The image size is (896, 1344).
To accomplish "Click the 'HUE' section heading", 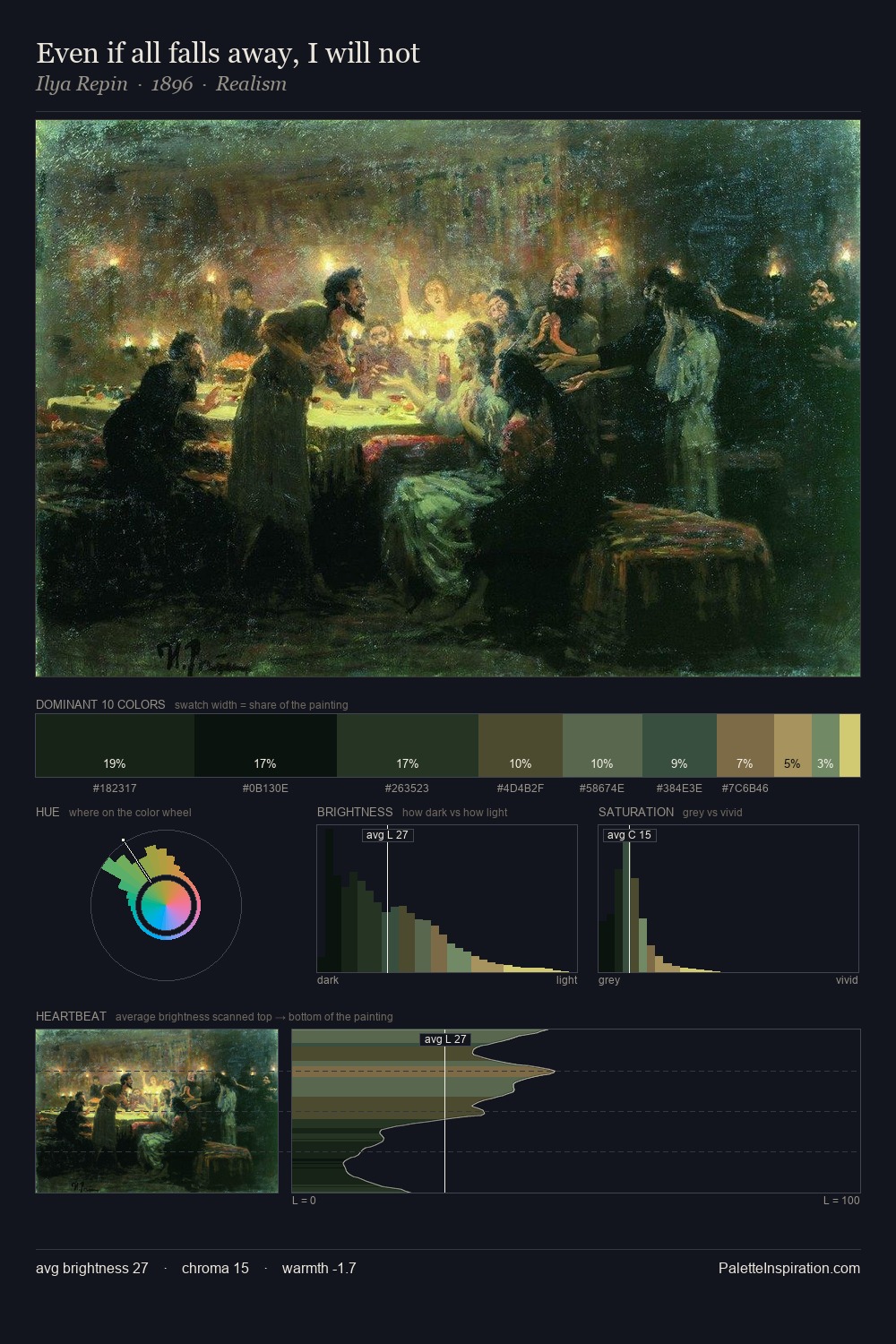I will coord(47,812).
